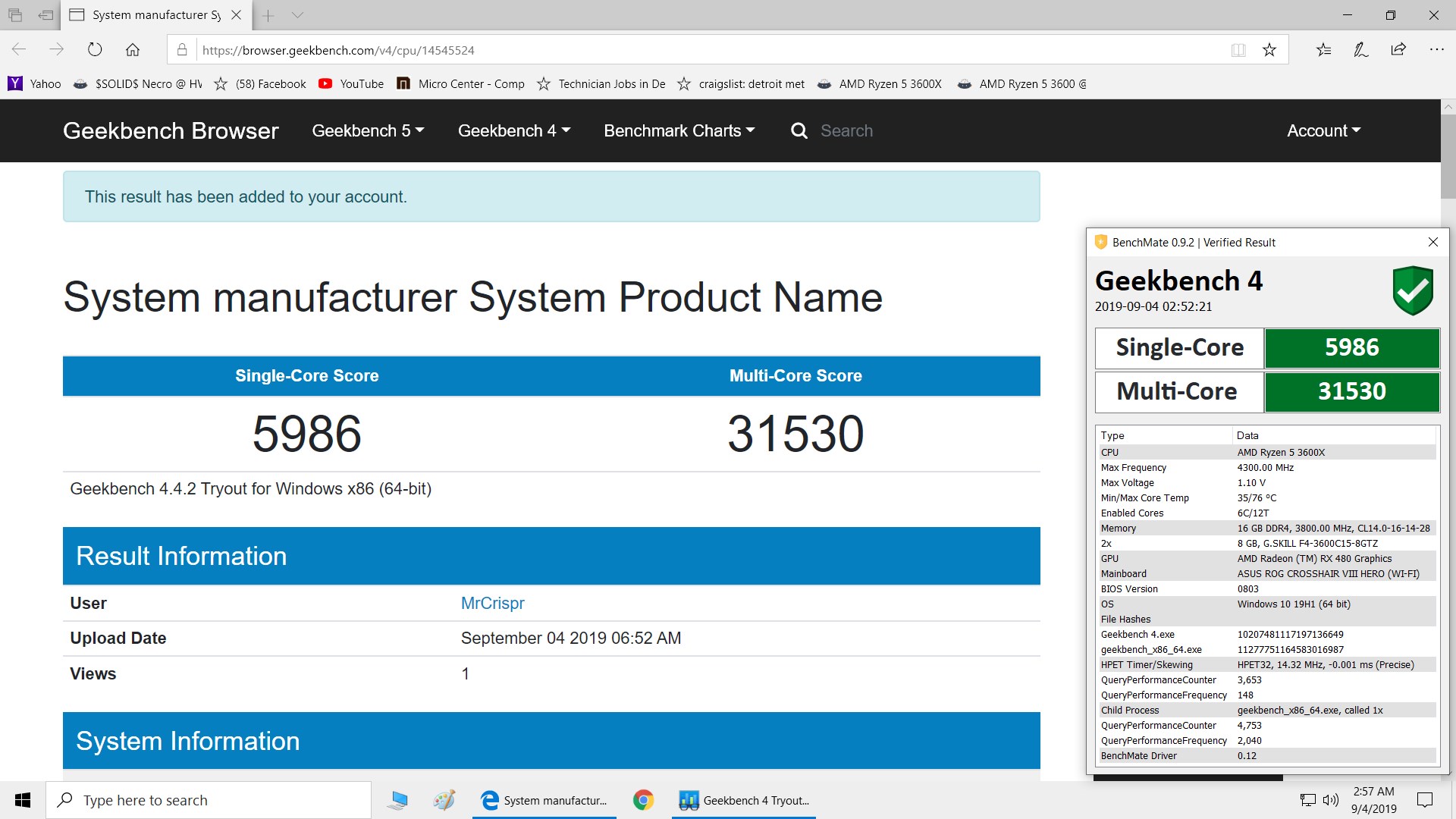Focus the Geekbench Search field
Image resolution: width=1456 pixels, height=819 pixels.
(846, 130)
